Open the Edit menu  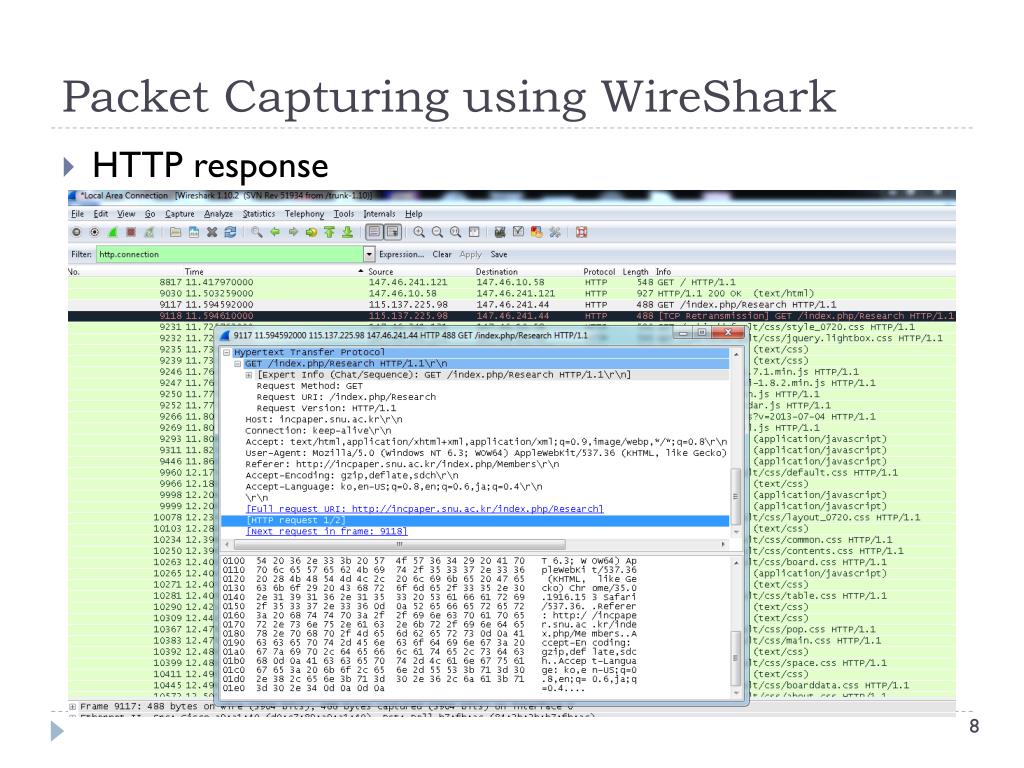click(x=101, y=214)
